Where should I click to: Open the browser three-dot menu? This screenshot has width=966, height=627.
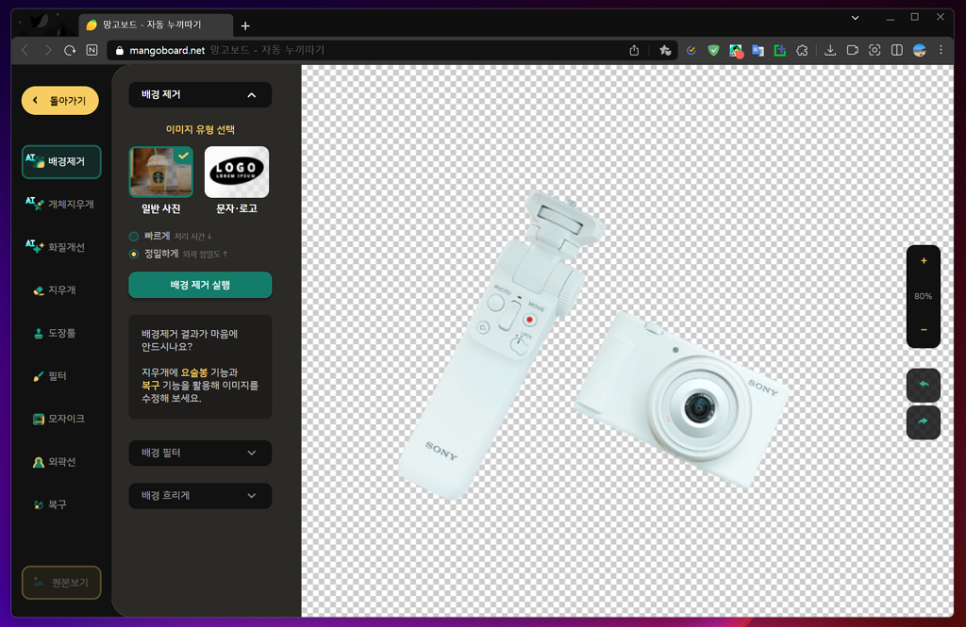tap(941, 51)
